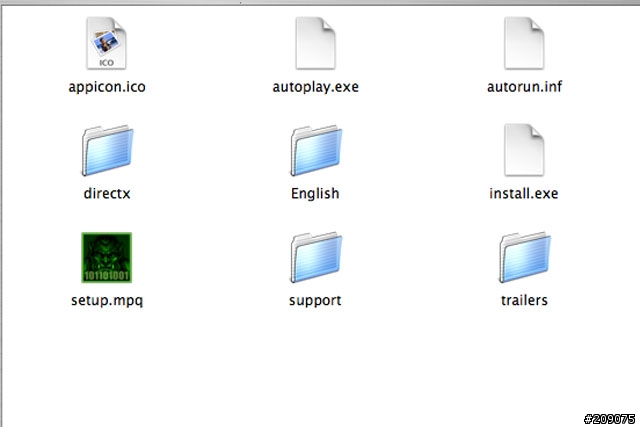The height and width of the screenshot is (427, 640).
Task: Select the green setup.mpq icon
Action: coord(107,258)
